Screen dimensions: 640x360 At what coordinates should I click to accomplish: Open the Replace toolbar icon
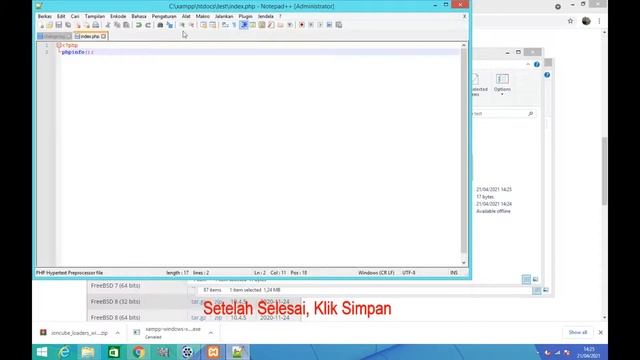point(170,25)
